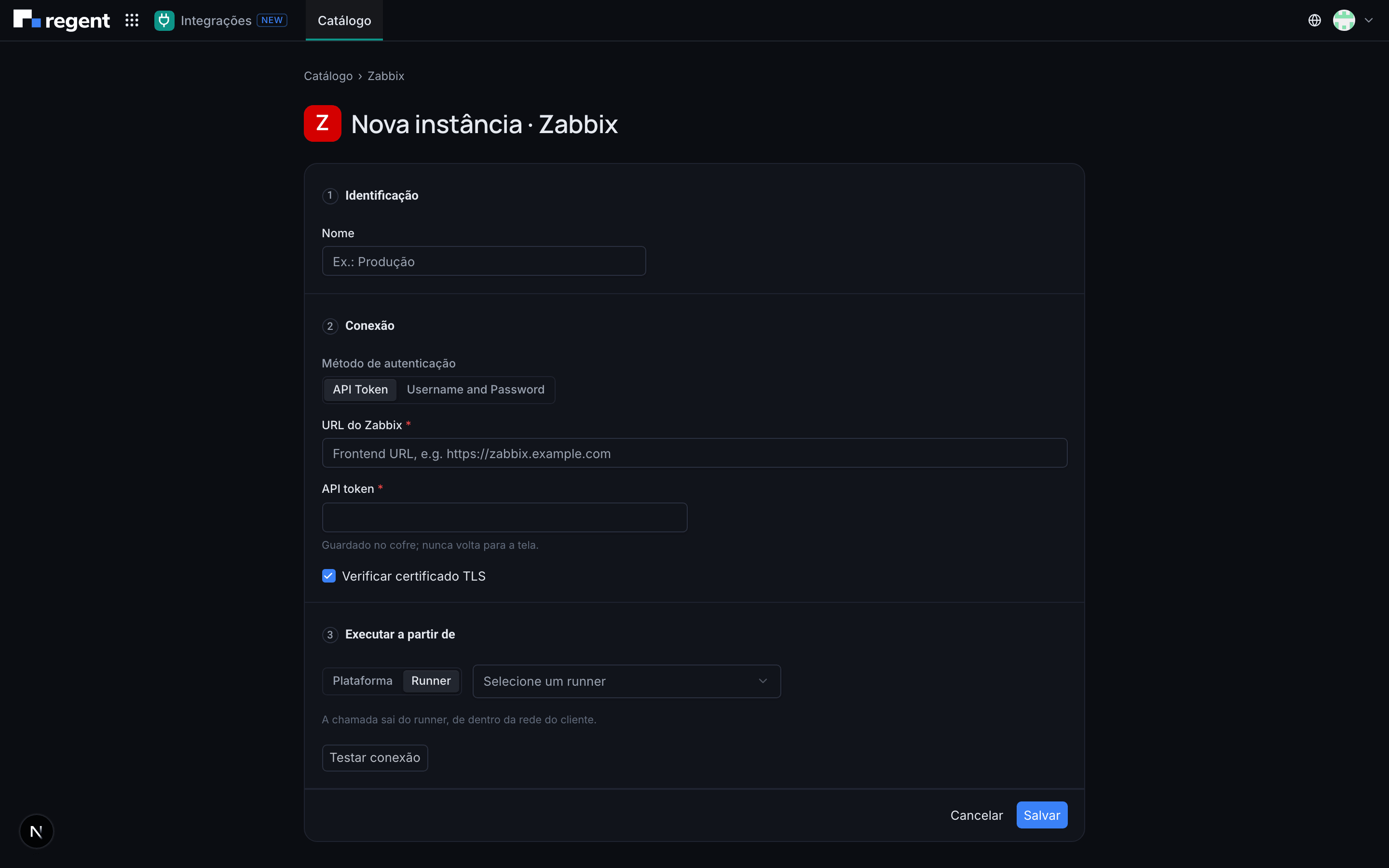The width and height of the screenshot is (1389, 868).
Task: Click the Catálogo breadcrumb link
Action: click(328, 76)
